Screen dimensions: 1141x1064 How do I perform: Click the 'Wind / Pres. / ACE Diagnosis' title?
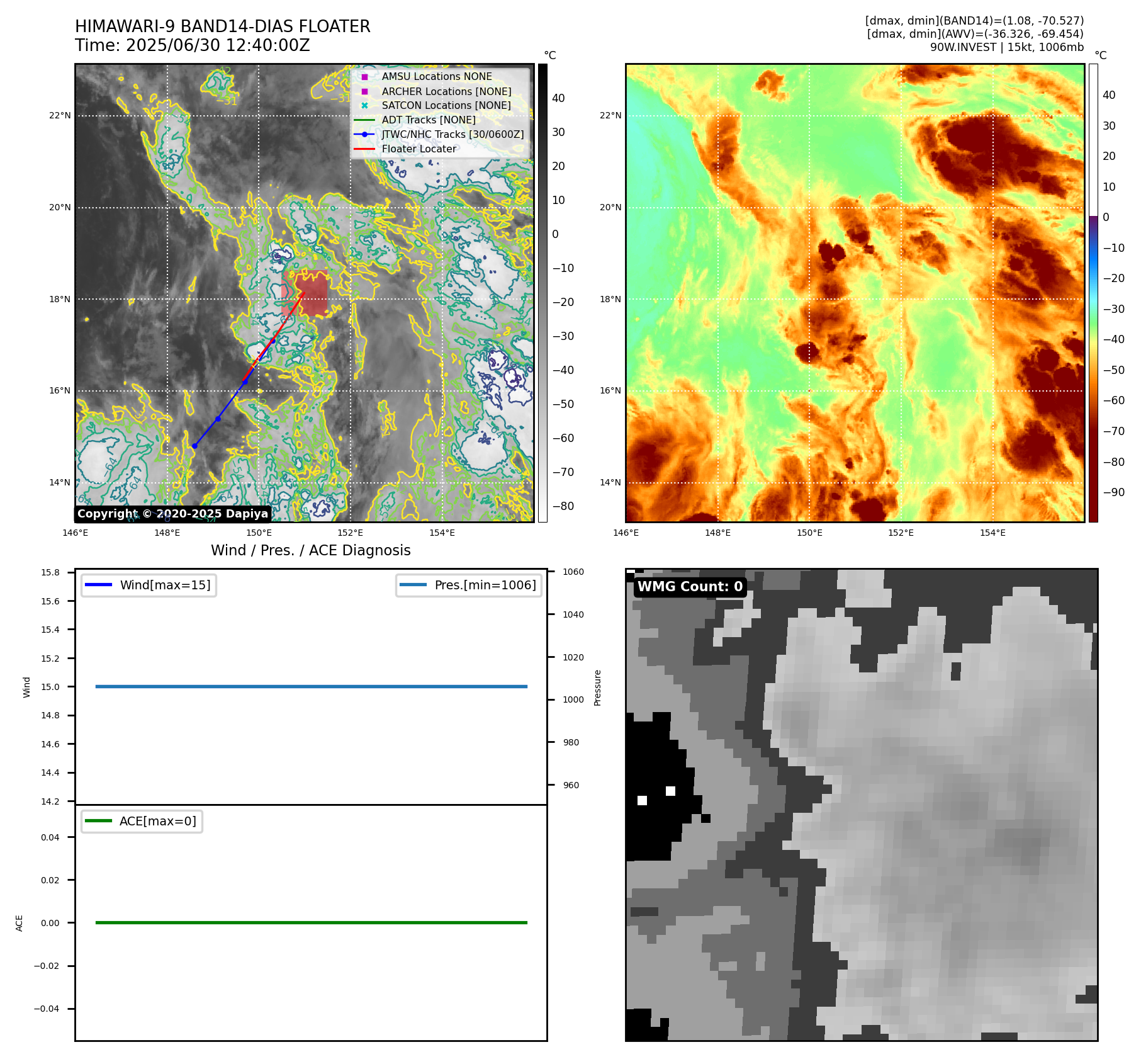click(x=311, y=550)
